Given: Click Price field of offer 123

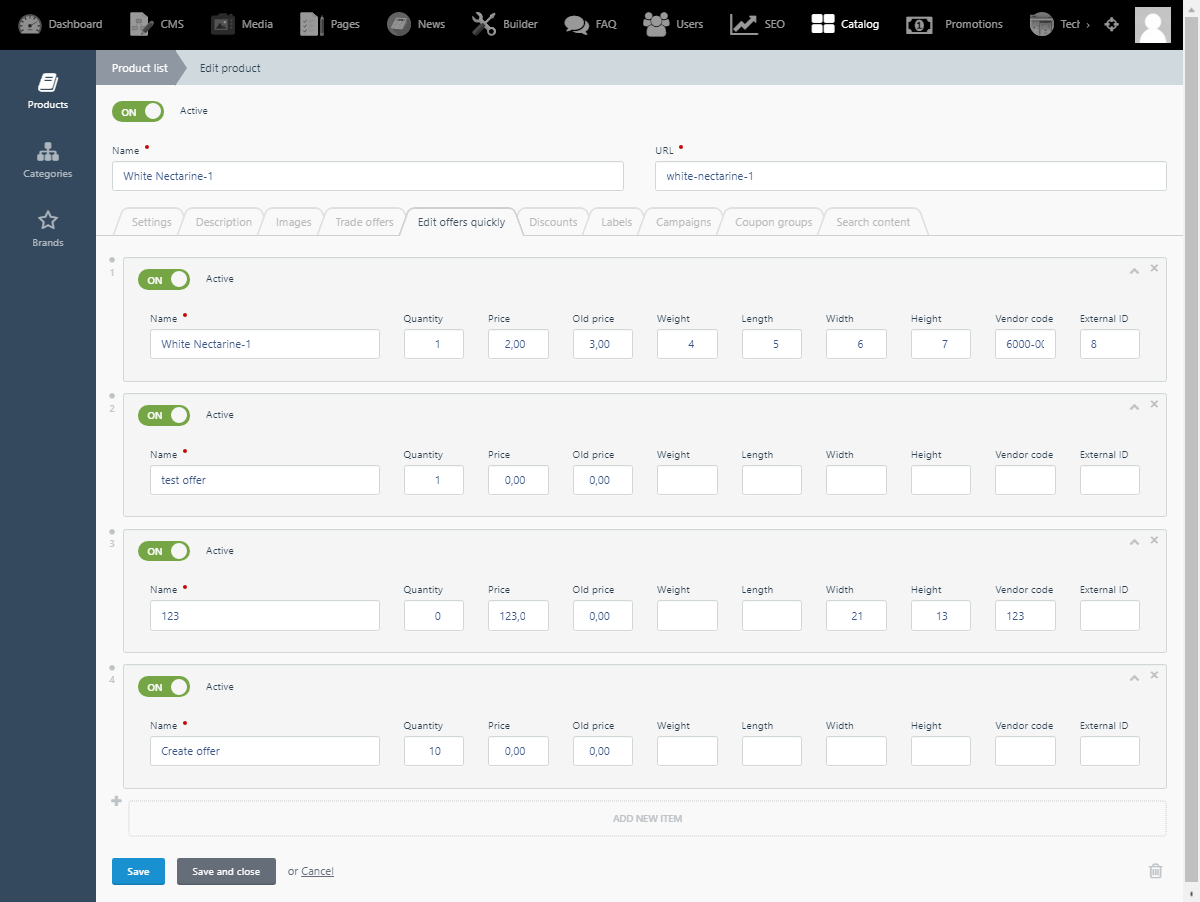Looking at the screenshot, I should [x=519, y=616].
